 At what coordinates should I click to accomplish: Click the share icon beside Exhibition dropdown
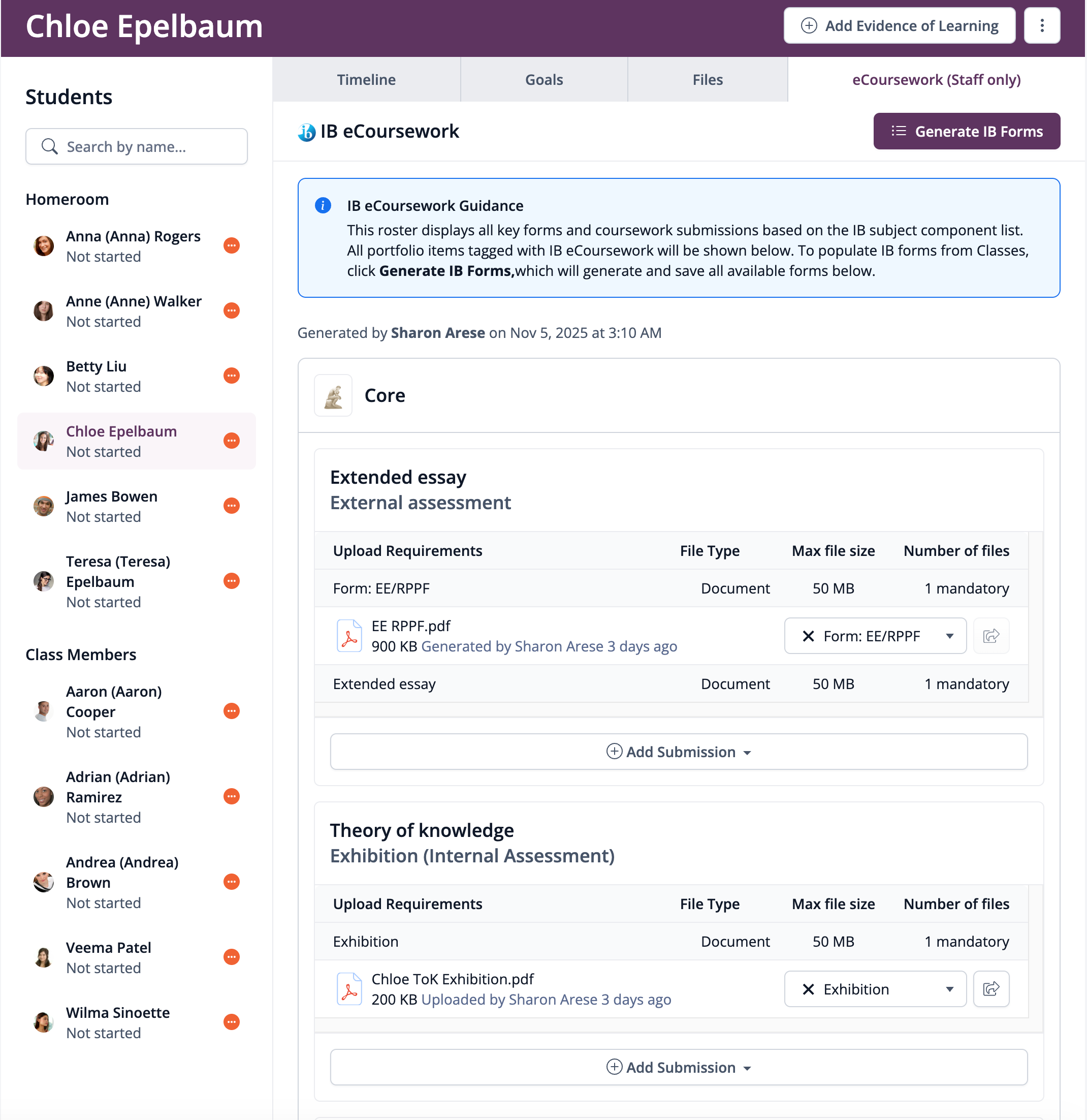[x=990, y=988]
